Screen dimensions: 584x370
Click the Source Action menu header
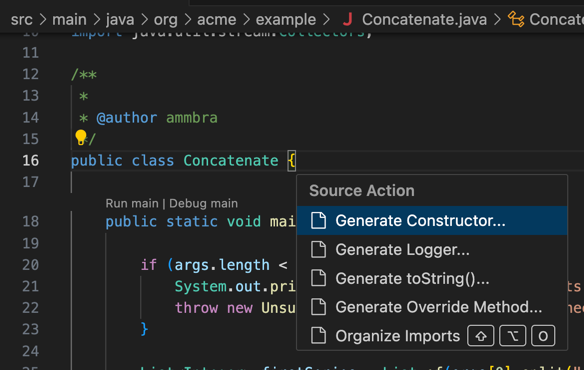(x=362, y=190)
